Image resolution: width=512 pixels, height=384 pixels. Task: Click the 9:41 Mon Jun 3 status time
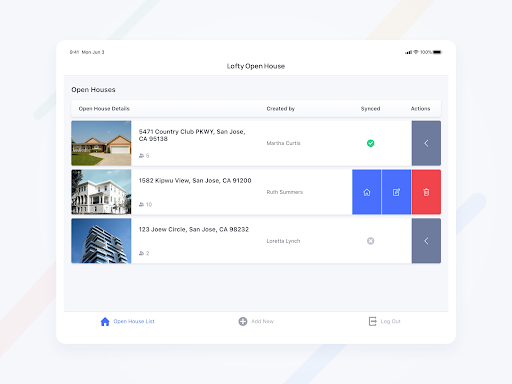tap(87, 52)
